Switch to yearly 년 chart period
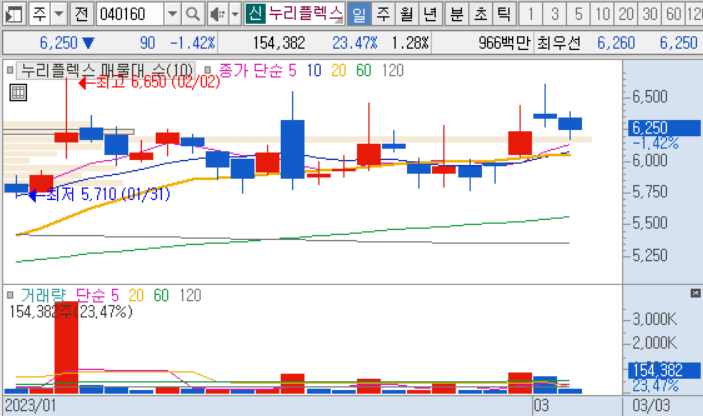 (x=430, y=14)
